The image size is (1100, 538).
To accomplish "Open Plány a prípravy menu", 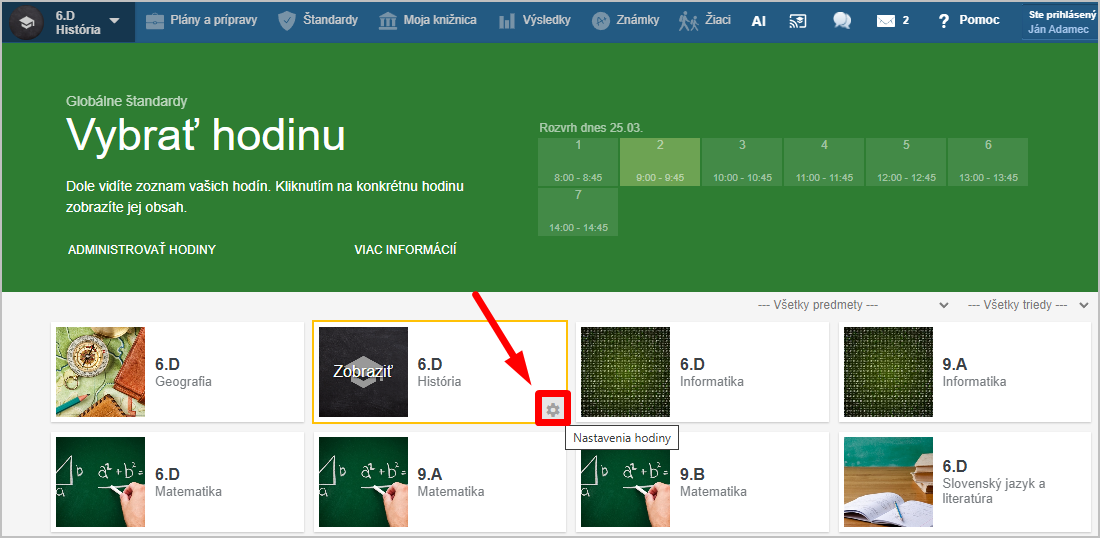I will [x=203, y=21].
